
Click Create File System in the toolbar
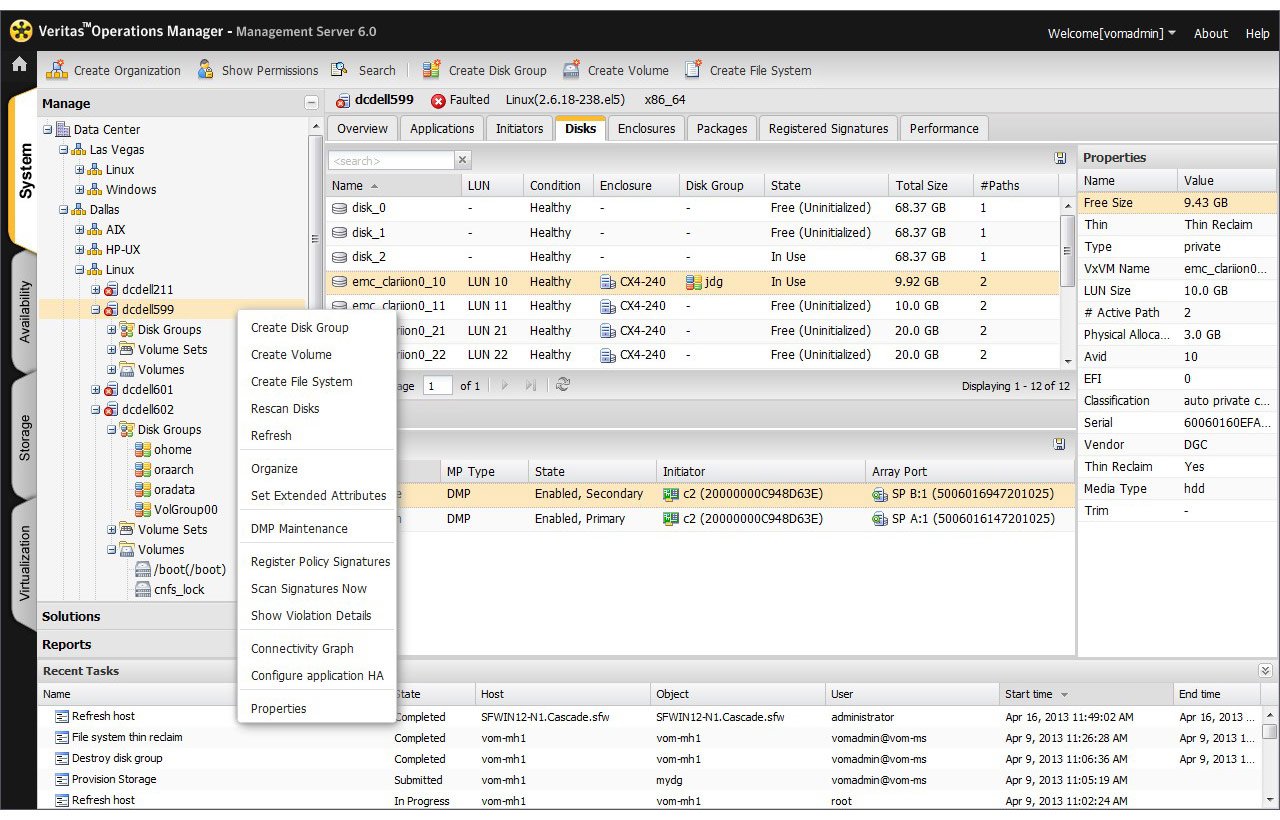coord(748,70)
